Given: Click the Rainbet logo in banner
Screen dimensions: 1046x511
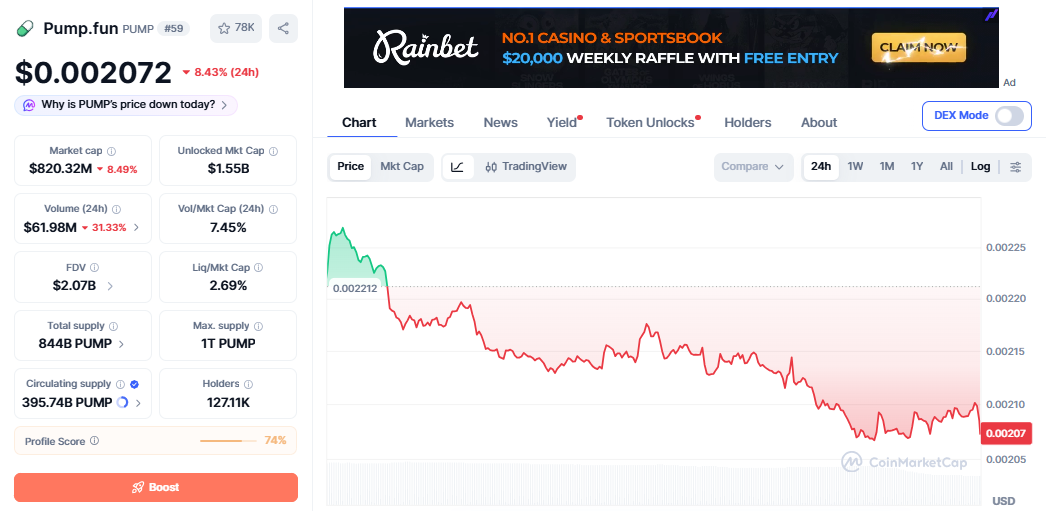Looking at the screenshot, I should pos(426,48).
